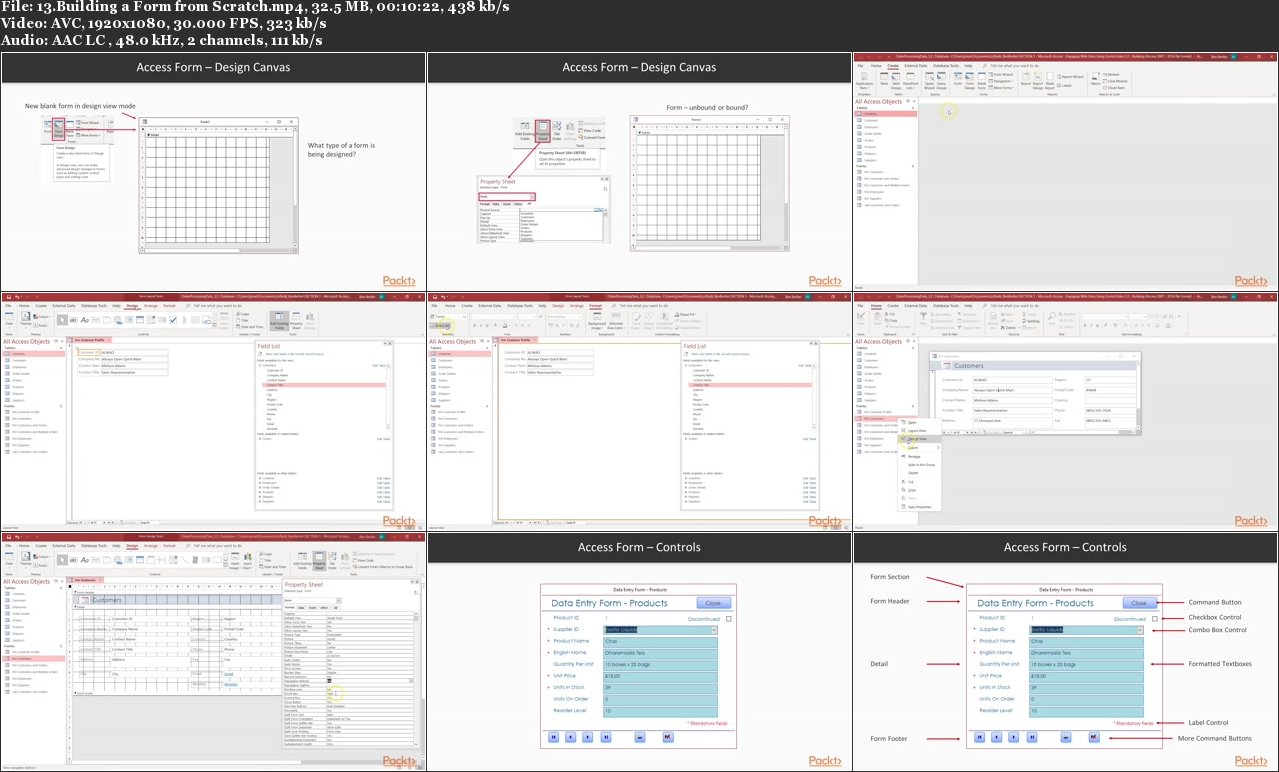Open Property Sheet in Design-tab Field List frame ribbon
The height and width of the screenshot is (772, 1279).
[296, 321]
